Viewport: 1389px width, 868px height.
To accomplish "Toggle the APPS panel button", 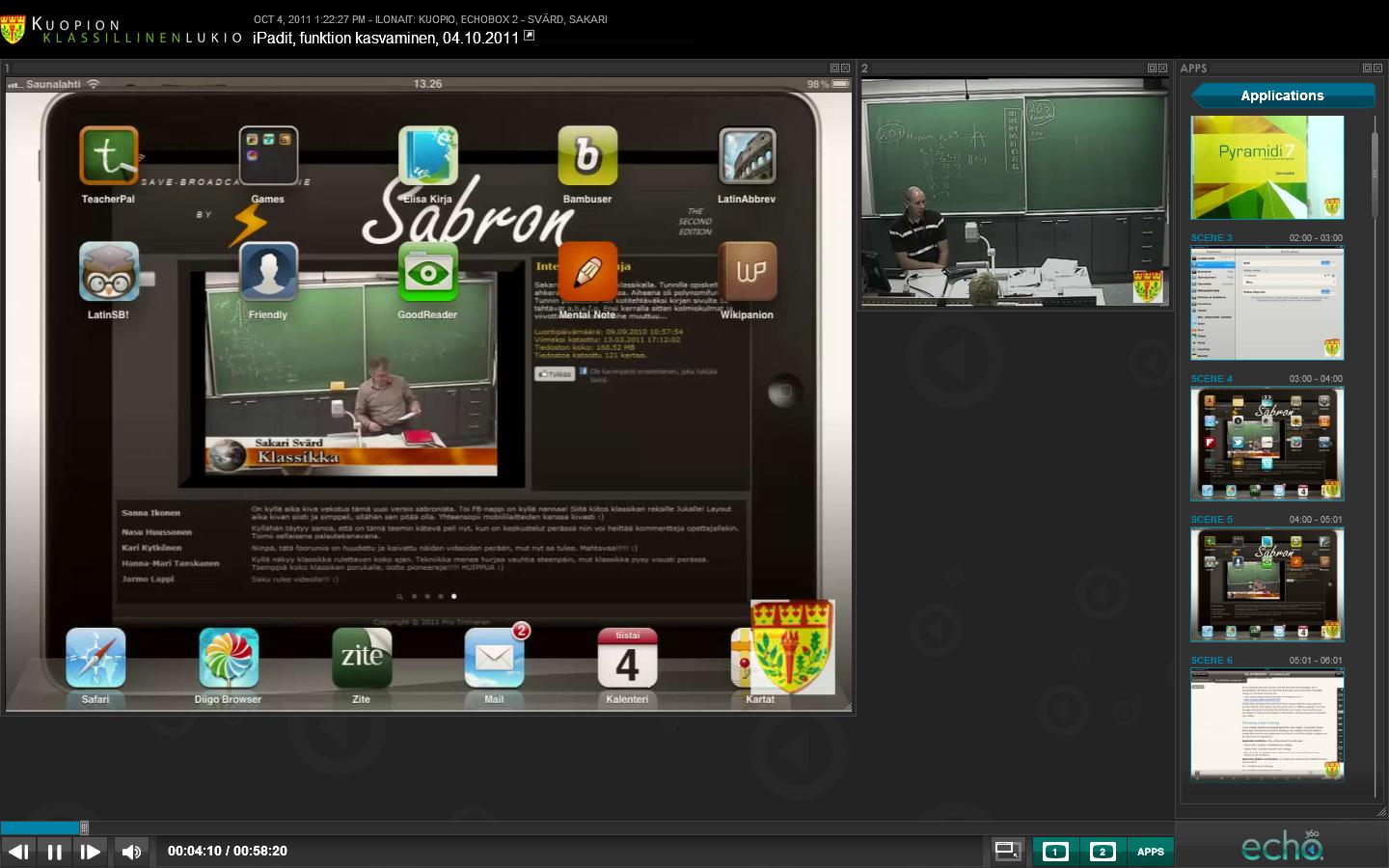I will click(x=1151, y=852).
